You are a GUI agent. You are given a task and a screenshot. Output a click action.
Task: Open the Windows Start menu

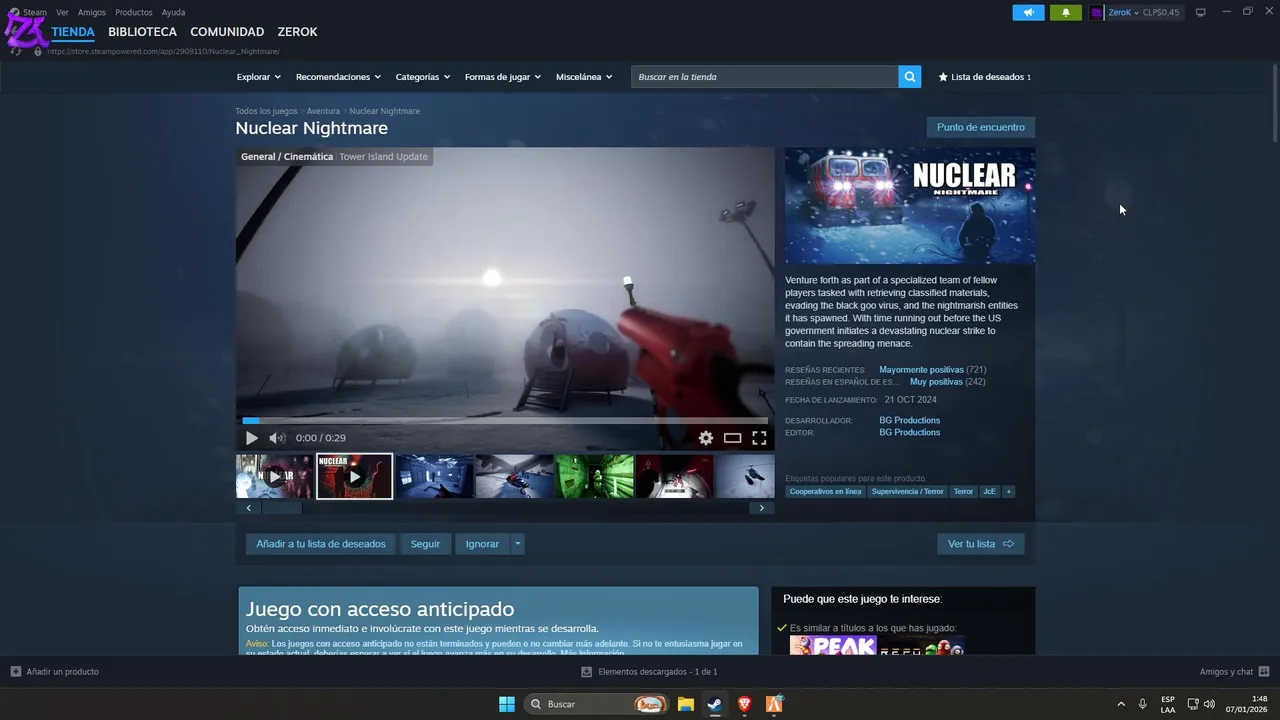click(x=507, y=704)
